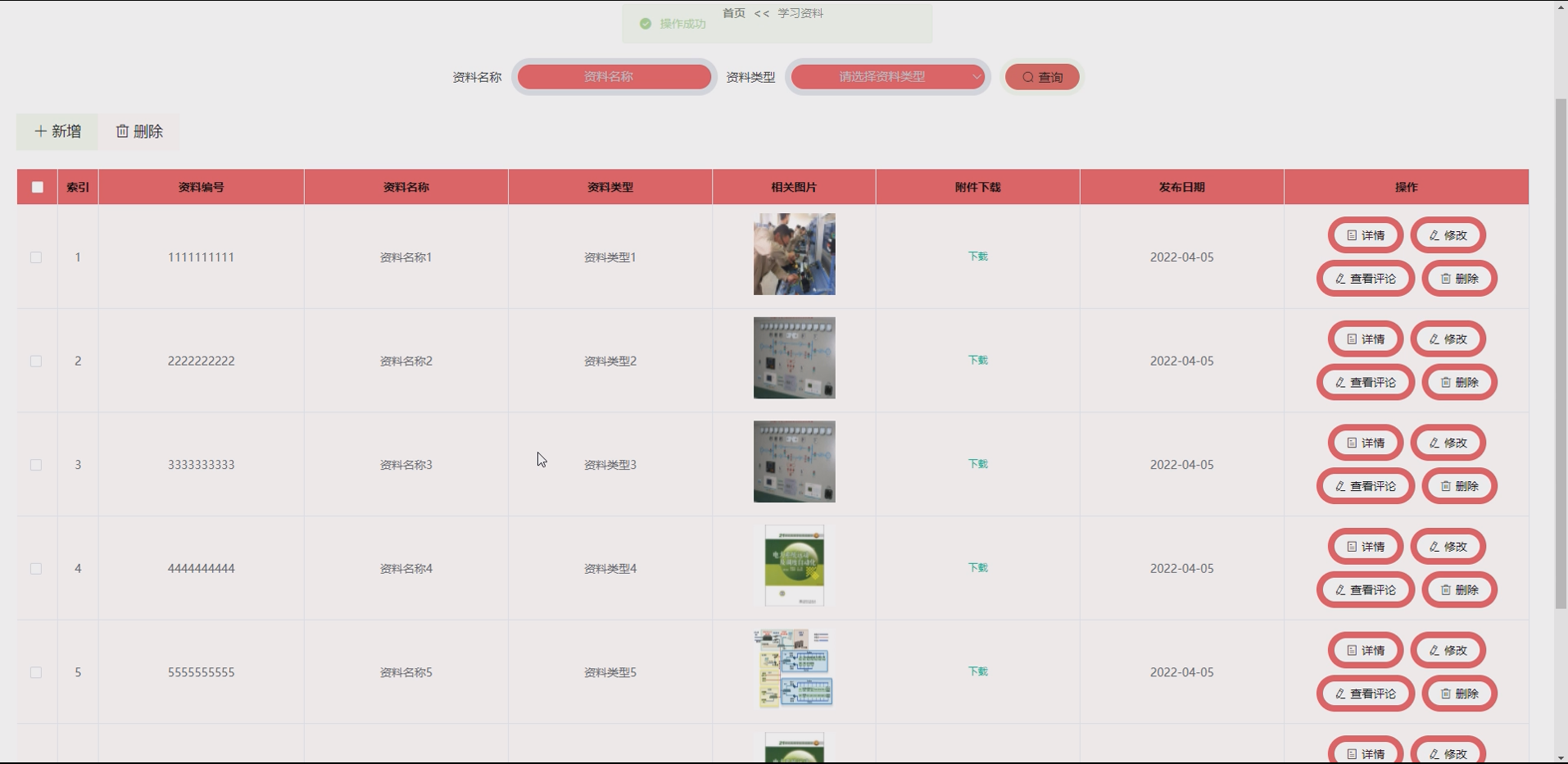Click 修改 for 资料名称3
Image resolution: width=1568 pixels, height=764 pixels.
pyautogui.click(x=1448, y=443)
